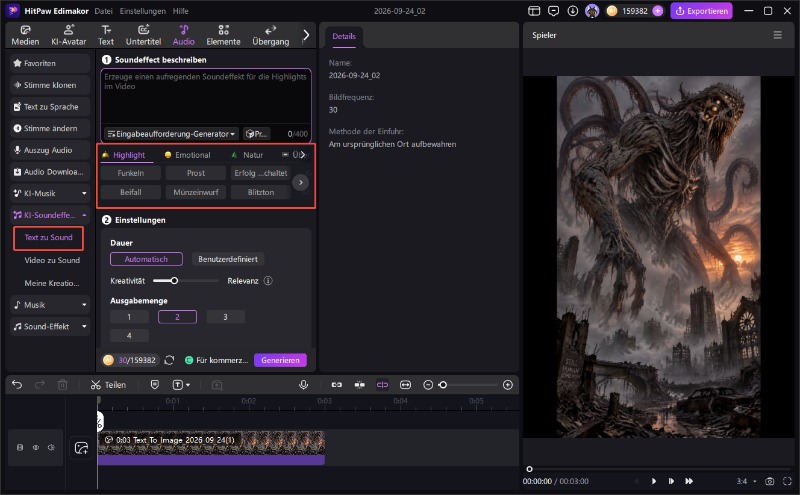Choose the Funkeln preset

tap(131, 173)
